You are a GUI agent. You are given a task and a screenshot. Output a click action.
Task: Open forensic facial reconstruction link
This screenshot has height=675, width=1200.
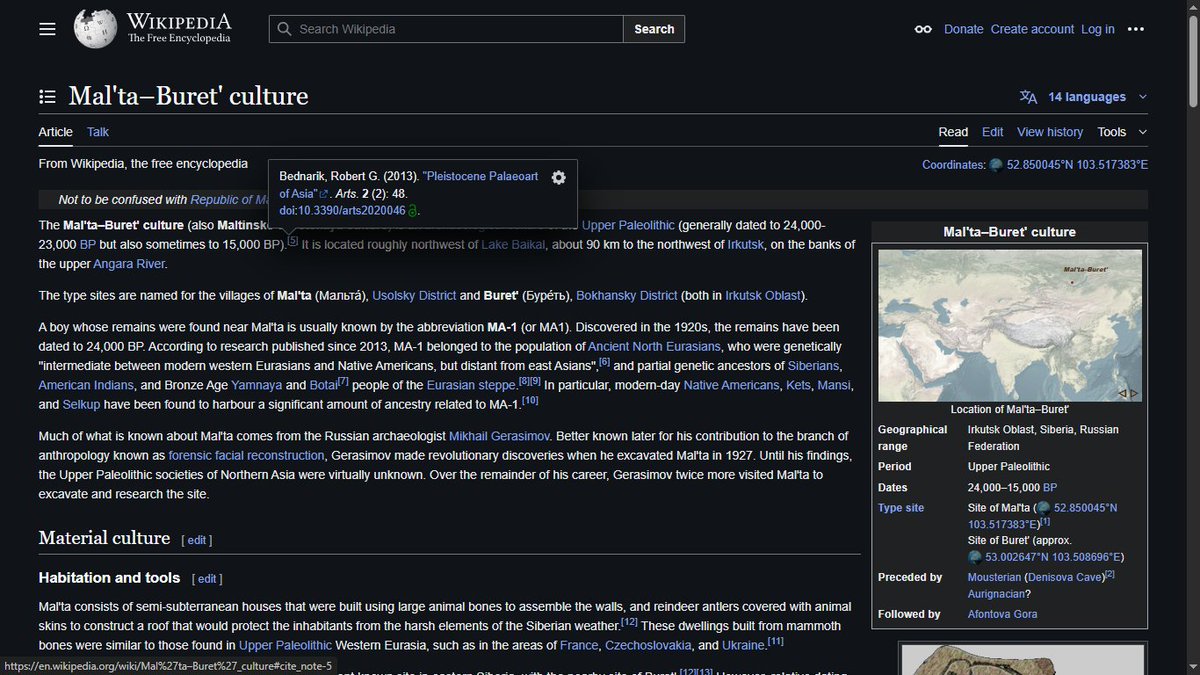247,455
